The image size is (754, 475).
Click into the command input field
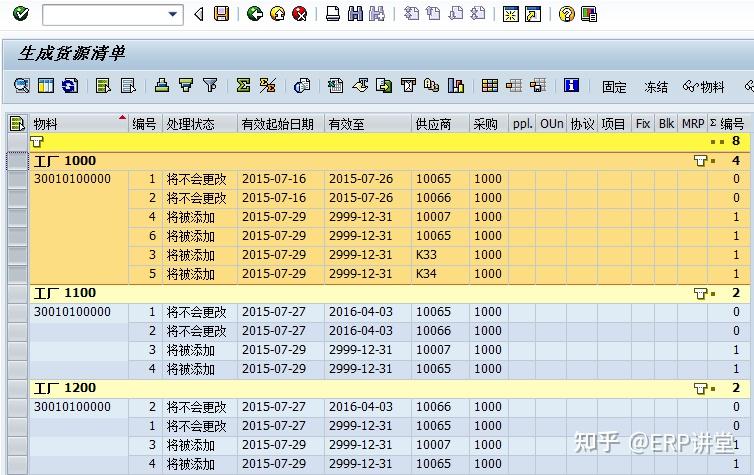pos(105,14)
